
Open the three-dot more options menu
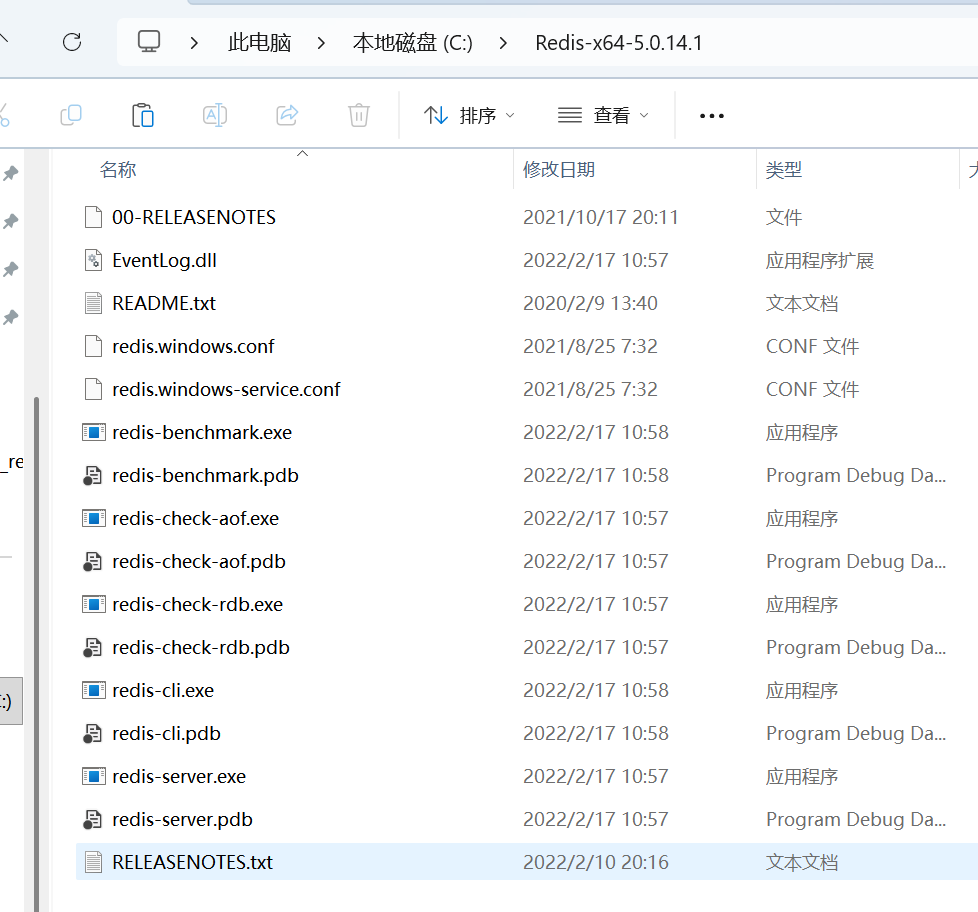pos(712,116)
